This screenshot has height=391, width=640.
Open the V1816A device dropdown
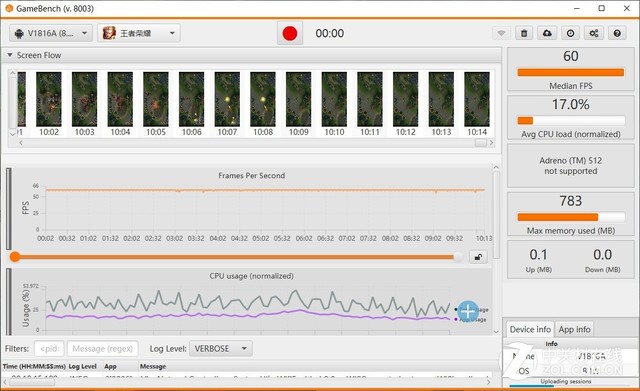(x=51, y=33)
